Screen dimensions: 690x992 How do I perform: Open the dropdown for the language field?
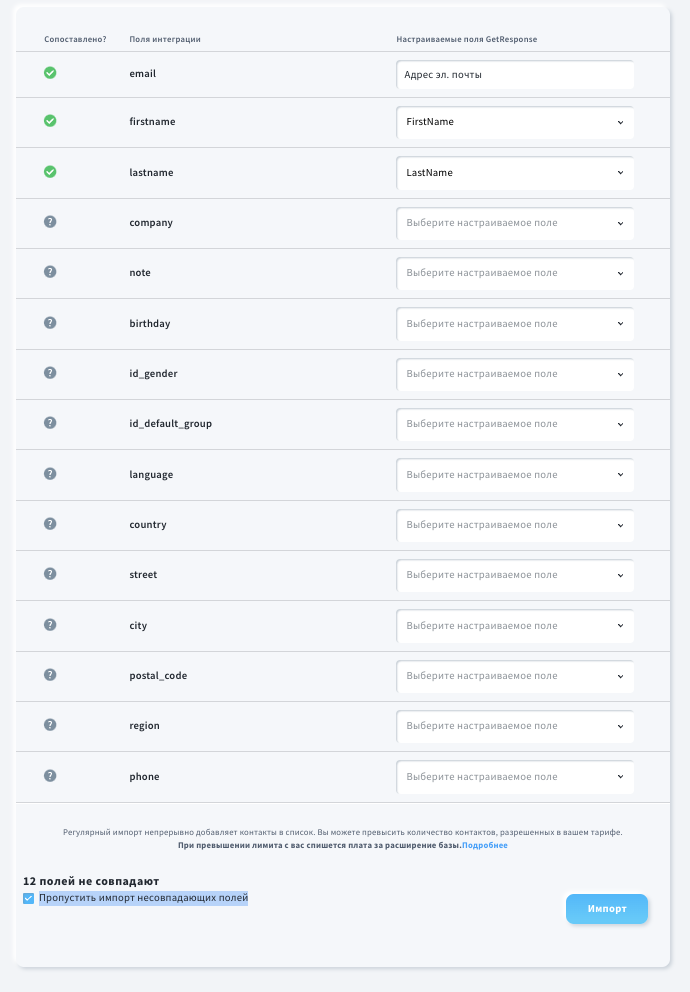pos(515,474)
